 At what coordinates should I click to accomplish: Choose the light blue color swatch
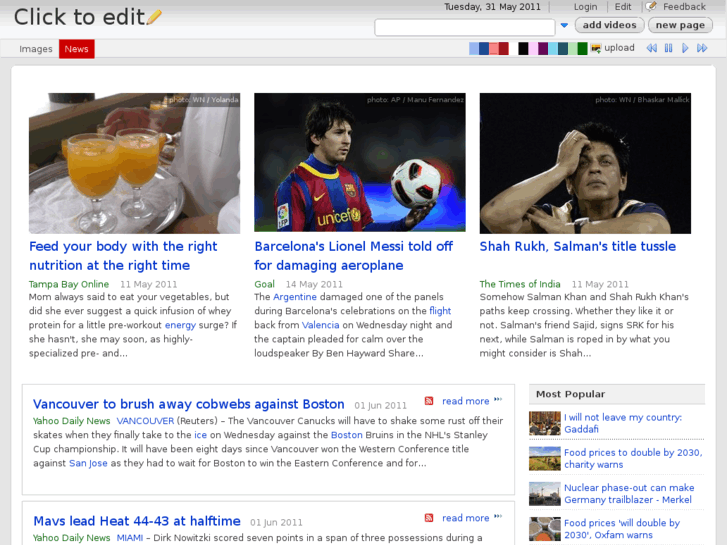[474, 48]
